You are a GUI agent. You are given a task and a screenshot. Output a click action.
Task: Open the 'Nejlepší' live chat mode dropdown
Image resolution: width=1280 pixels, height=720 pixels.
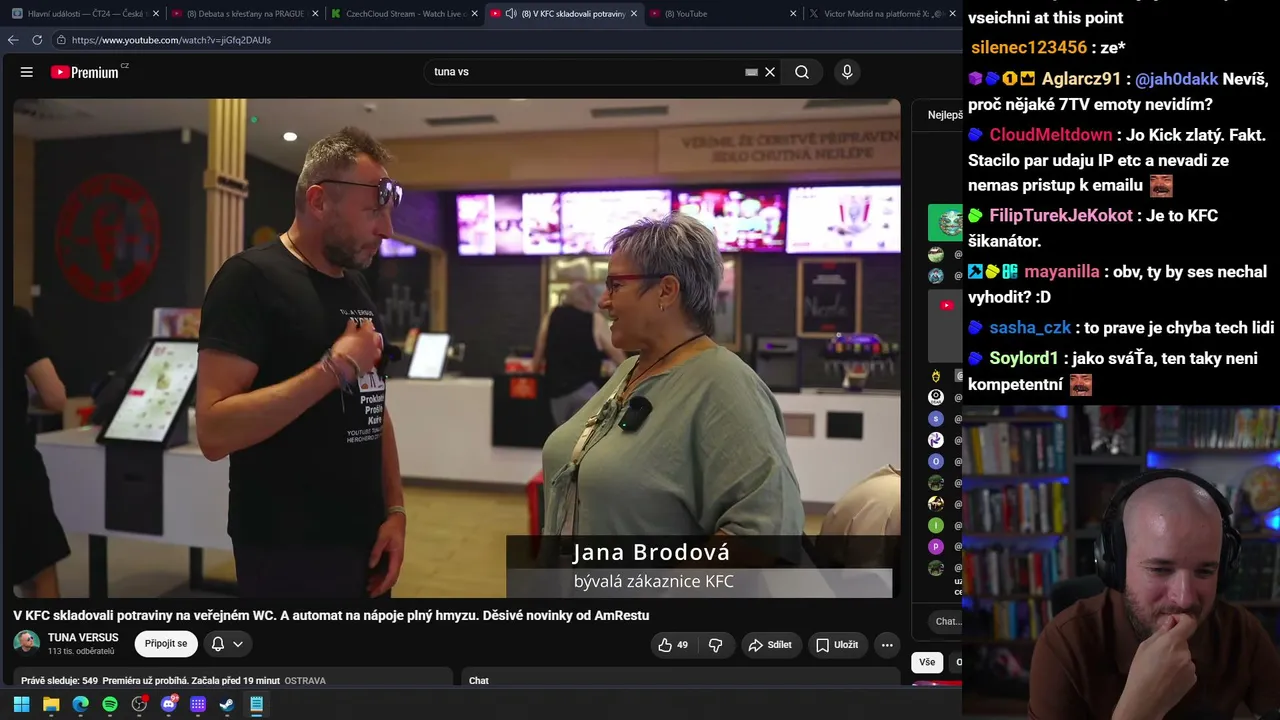click(945, 115)
